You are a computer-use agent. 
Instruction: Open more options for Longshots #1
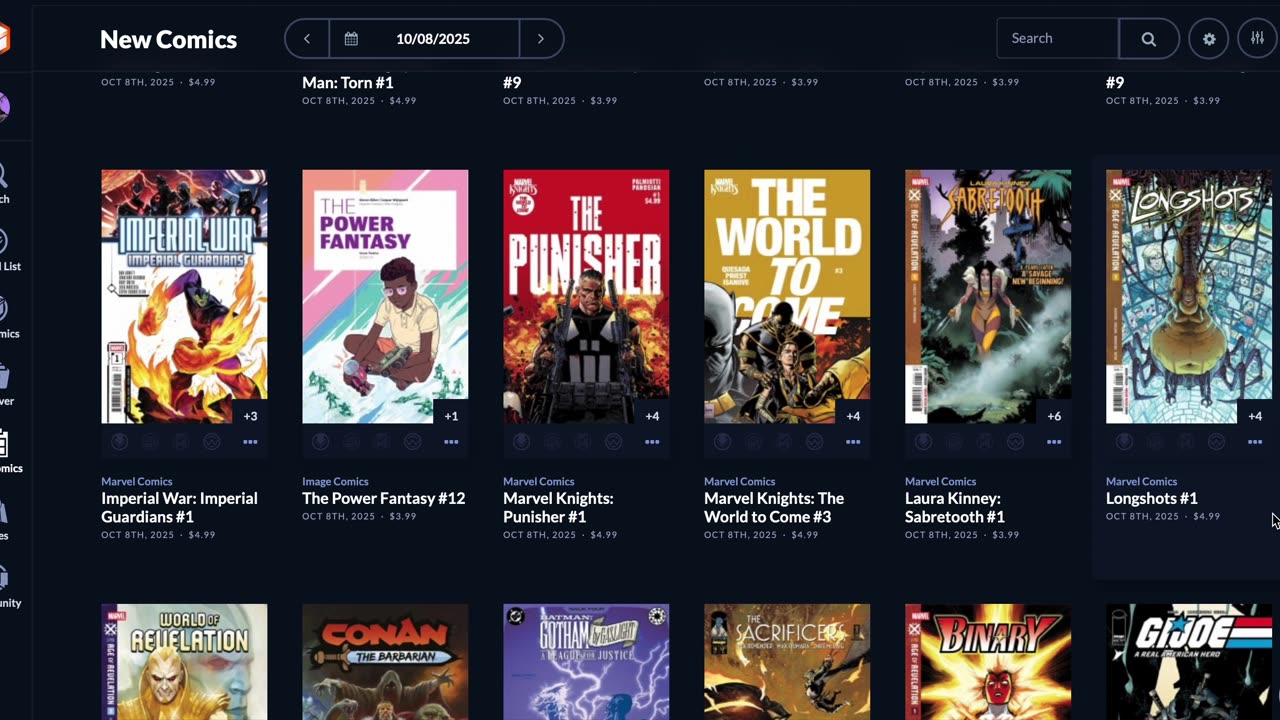point(1255,442)
